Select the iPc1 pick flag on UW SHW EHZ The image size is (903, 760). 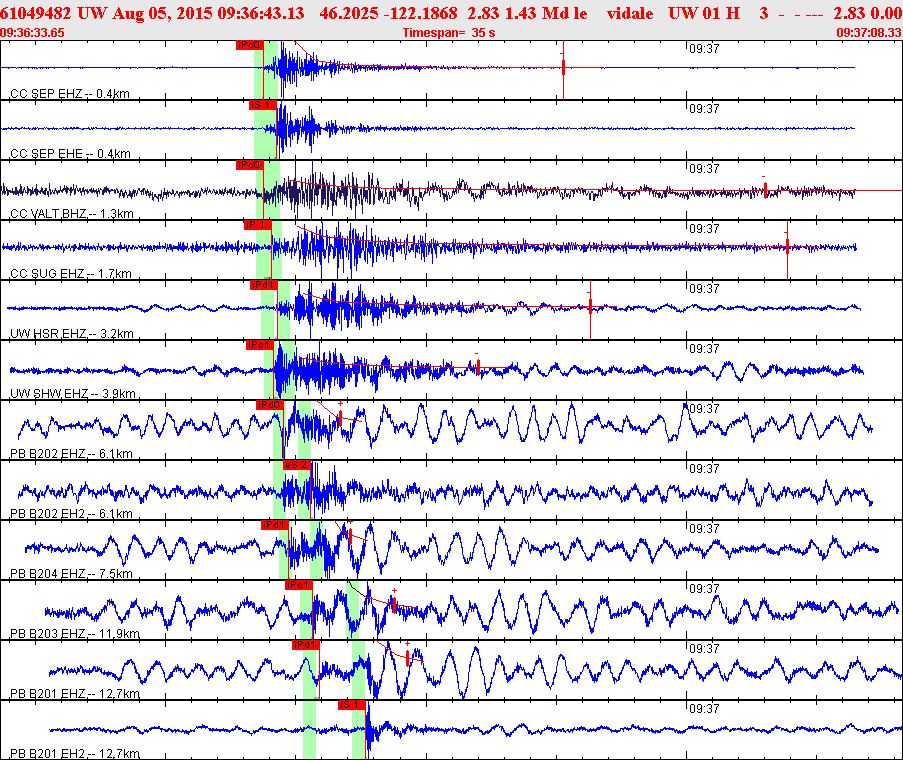tap(259, 345)
